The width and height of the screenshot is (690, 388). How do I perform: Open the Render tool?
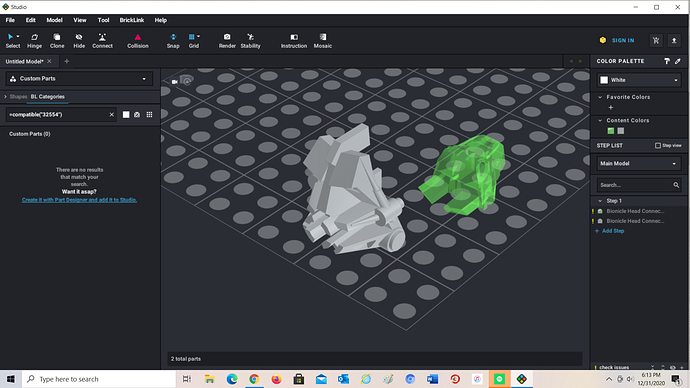click(x=227, y=41)
